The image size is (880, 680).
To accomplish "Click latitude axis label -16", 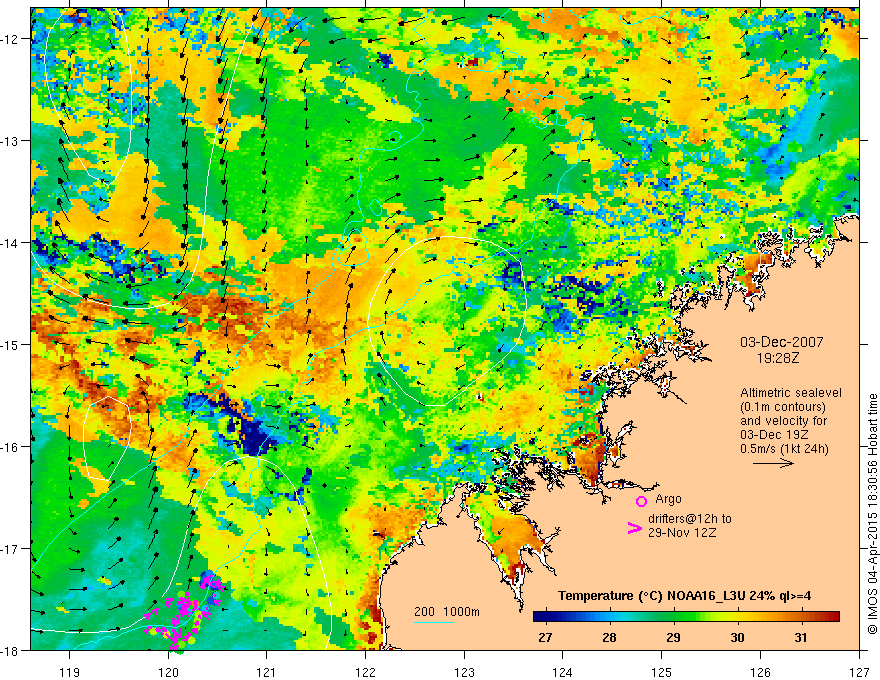I will tap(10, 447).
